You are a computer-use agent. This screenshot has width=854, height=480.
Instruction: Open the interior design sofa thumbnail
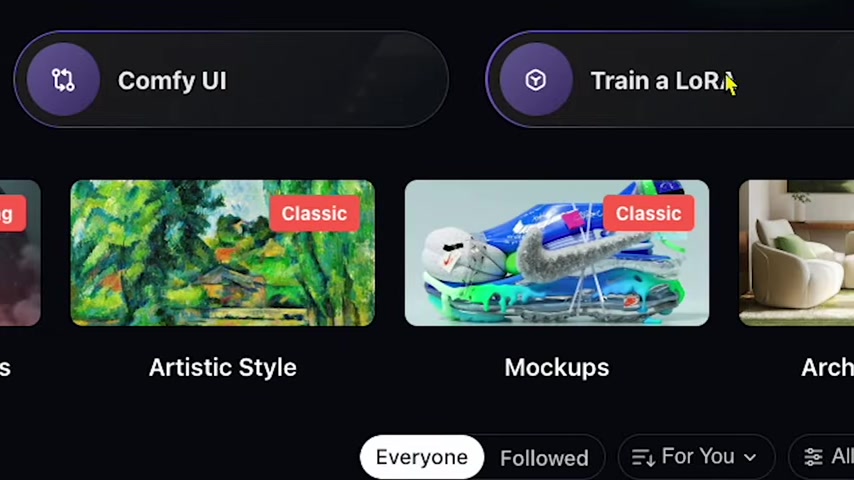coord(796,253)
